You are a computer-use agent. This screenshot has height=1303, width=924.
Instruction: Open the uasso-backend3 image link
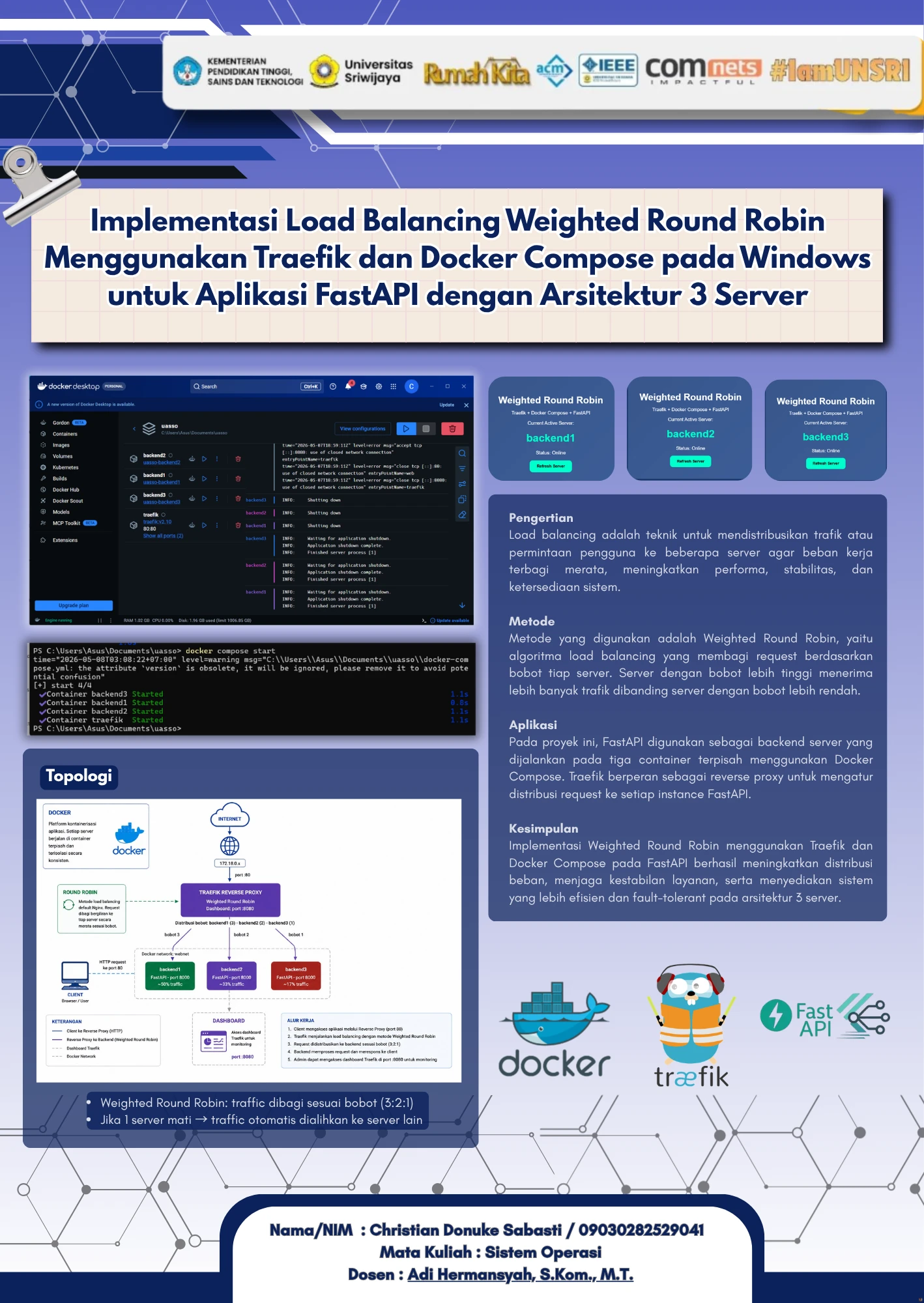pos(162,502)
